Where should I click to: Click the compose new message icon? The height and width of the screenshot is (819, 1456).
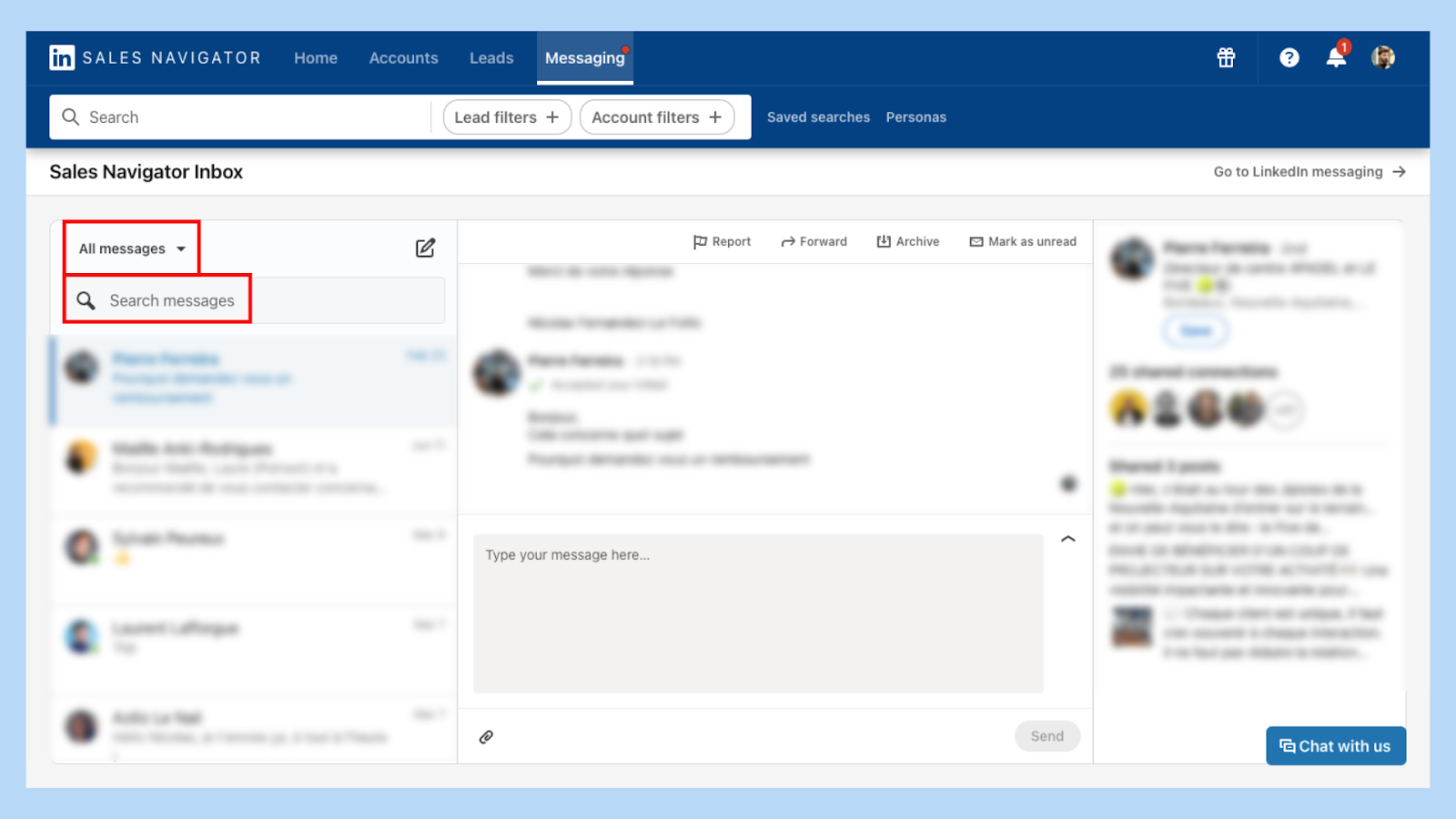point(425,248)
